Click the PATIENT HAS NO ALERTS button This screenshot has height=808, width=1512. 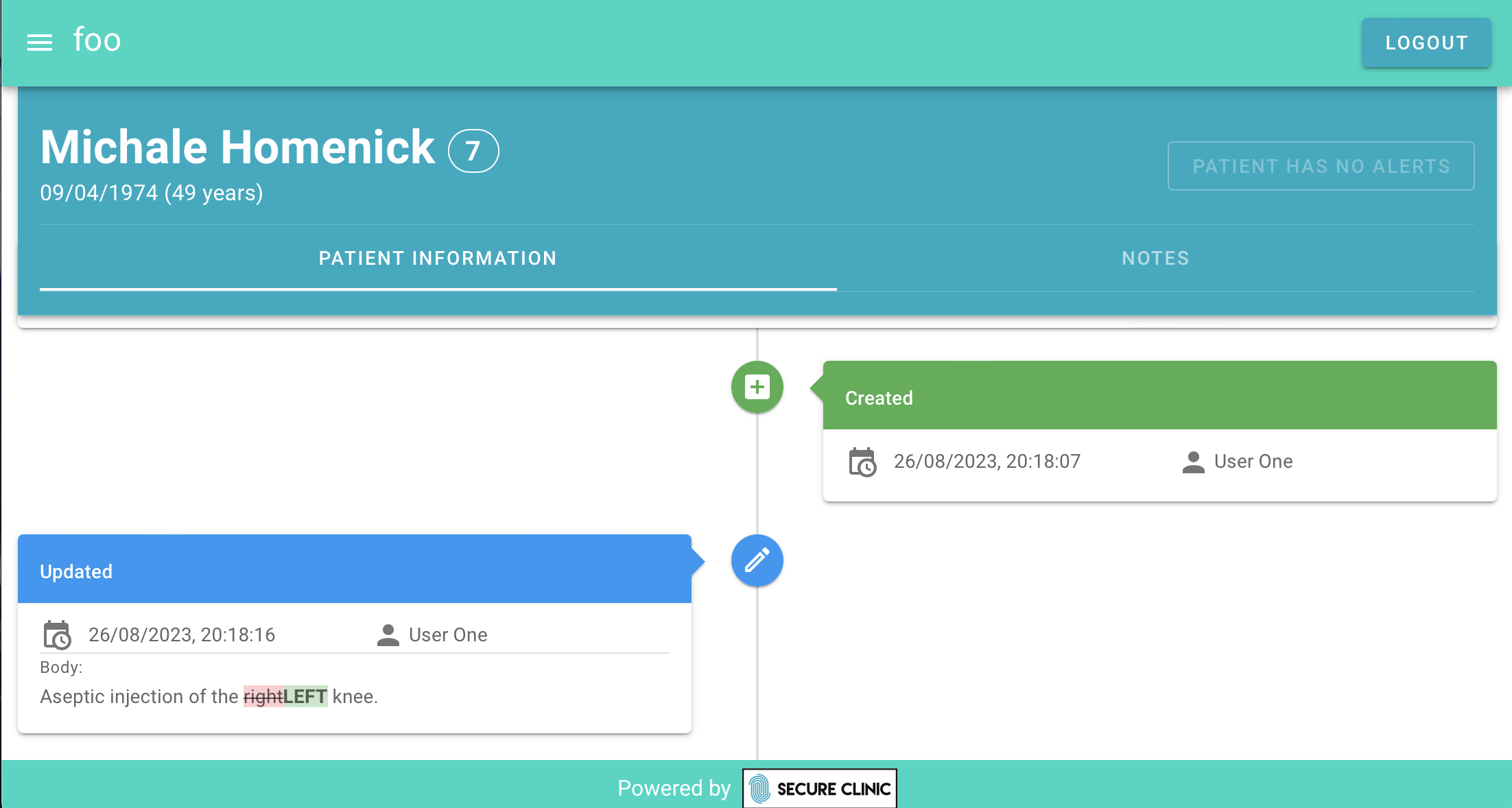pyautogui.click(x=1321, y=165)
